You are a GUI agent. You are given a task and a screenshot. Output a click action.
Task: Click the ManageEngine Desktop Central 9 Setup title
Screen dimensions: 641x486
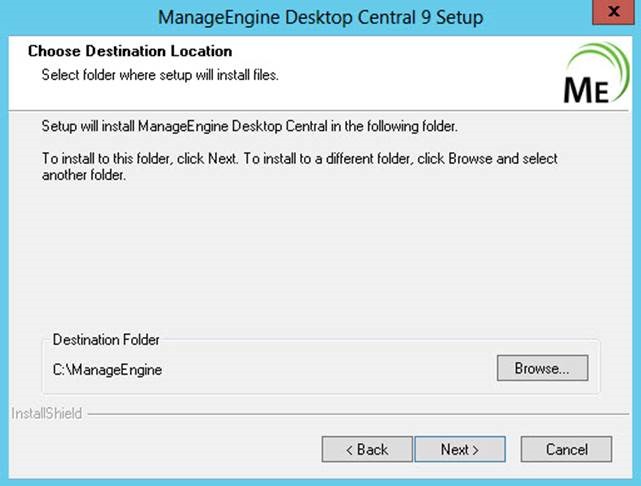[320, 18]
